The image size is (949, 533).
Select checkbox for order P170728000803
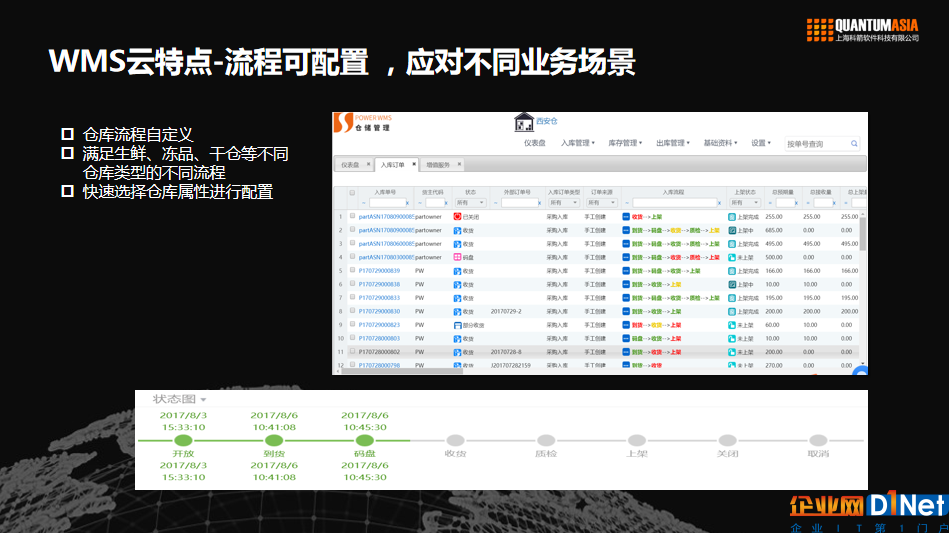click(x=352, y=338)
